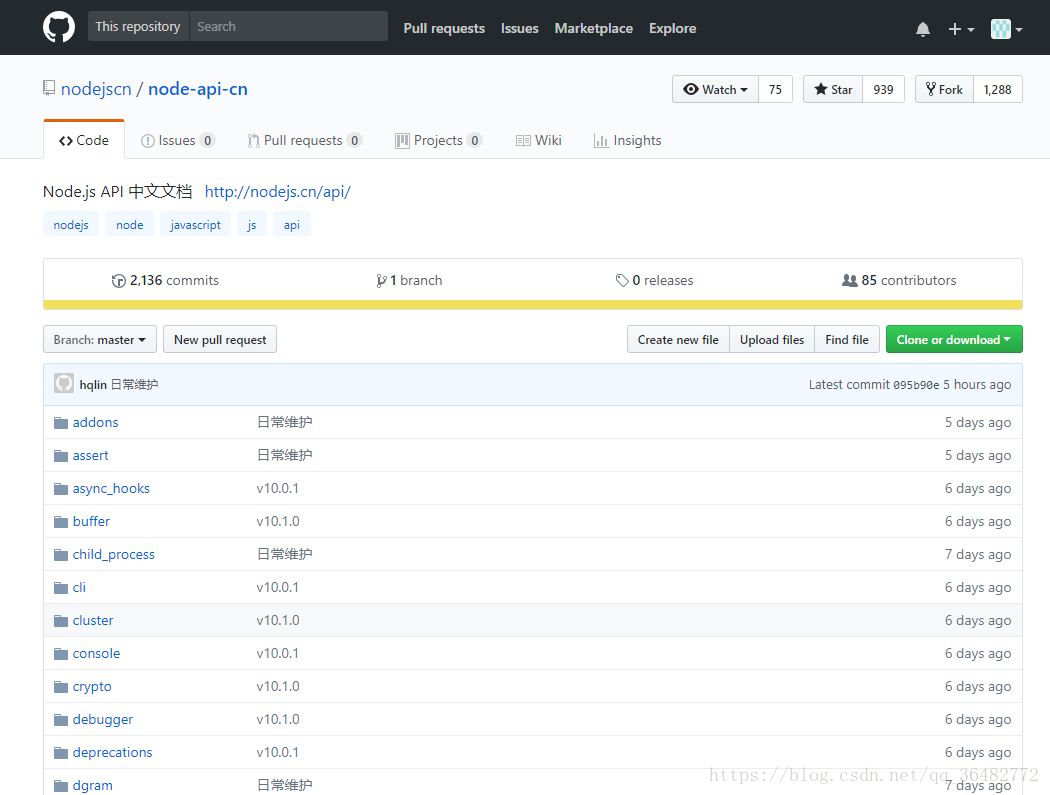The height and width of the screenshot is (795, 1050).
Task: Click the dgram folder icon
Action: [x=61, y=785]
